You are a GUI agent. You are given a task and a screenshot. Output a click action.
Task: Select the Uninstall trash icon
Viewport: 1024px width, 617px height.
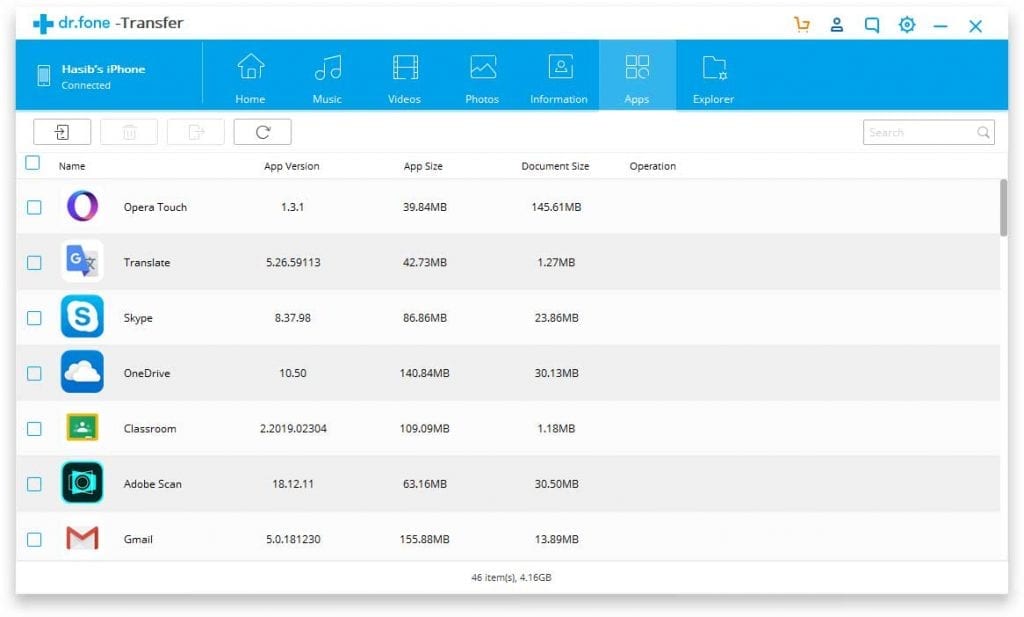(128, 131)
